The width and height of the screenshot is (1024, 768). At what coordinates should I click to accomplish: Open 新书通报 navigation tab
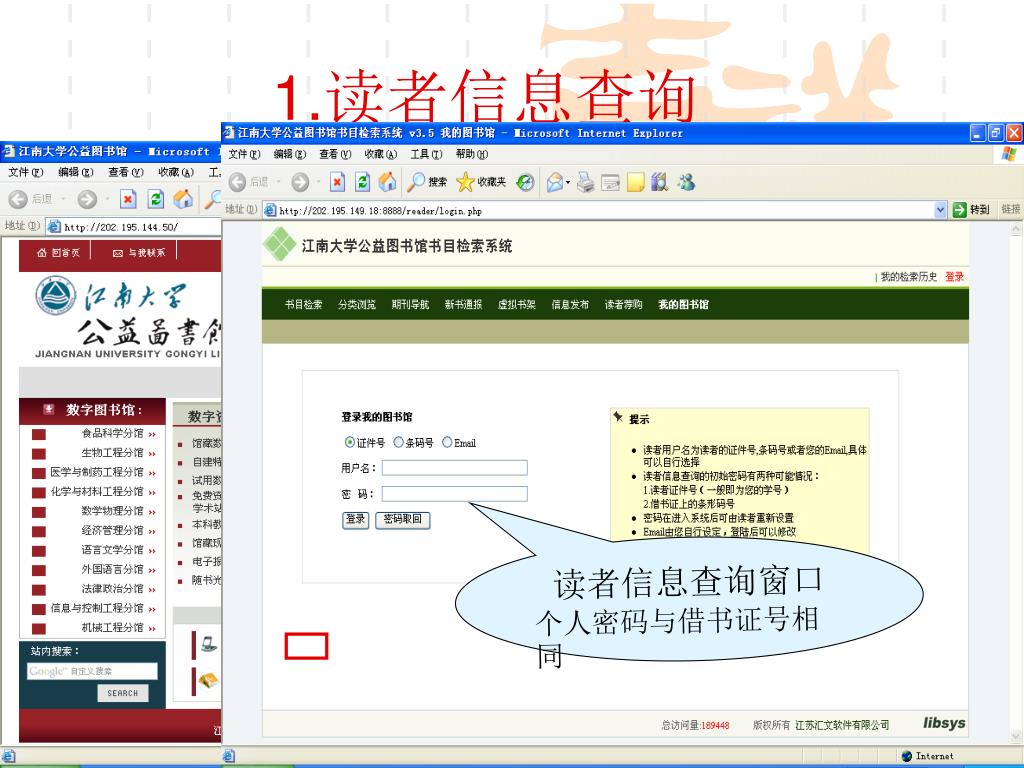(463, 304)
